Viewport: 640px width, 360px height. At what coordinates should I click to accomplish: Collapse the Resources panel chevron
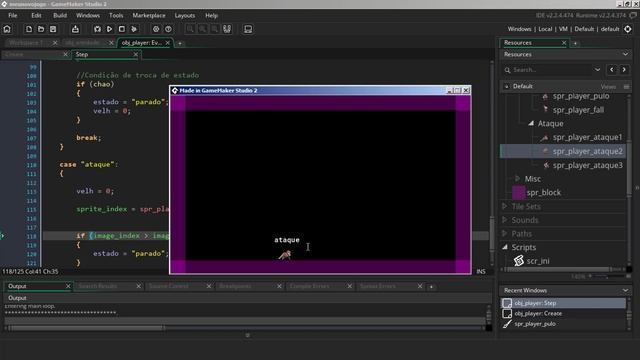[625, 54]
